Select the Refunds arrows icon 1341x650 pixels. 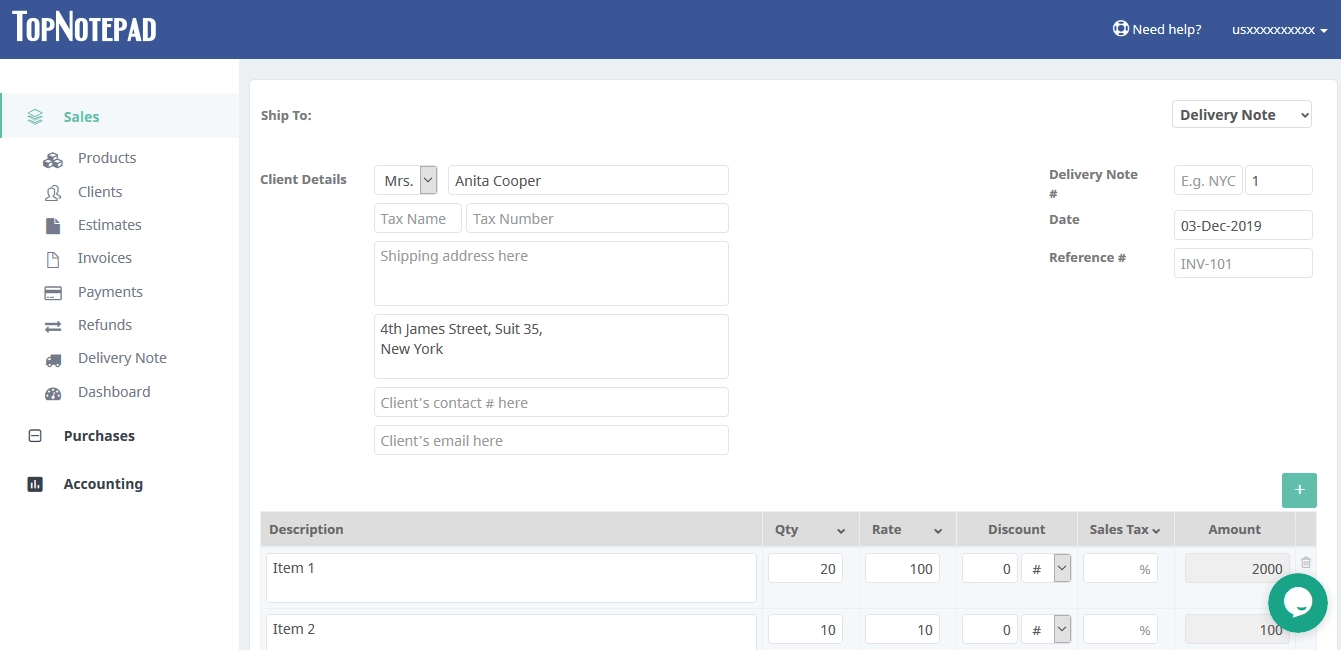(53, 324)
